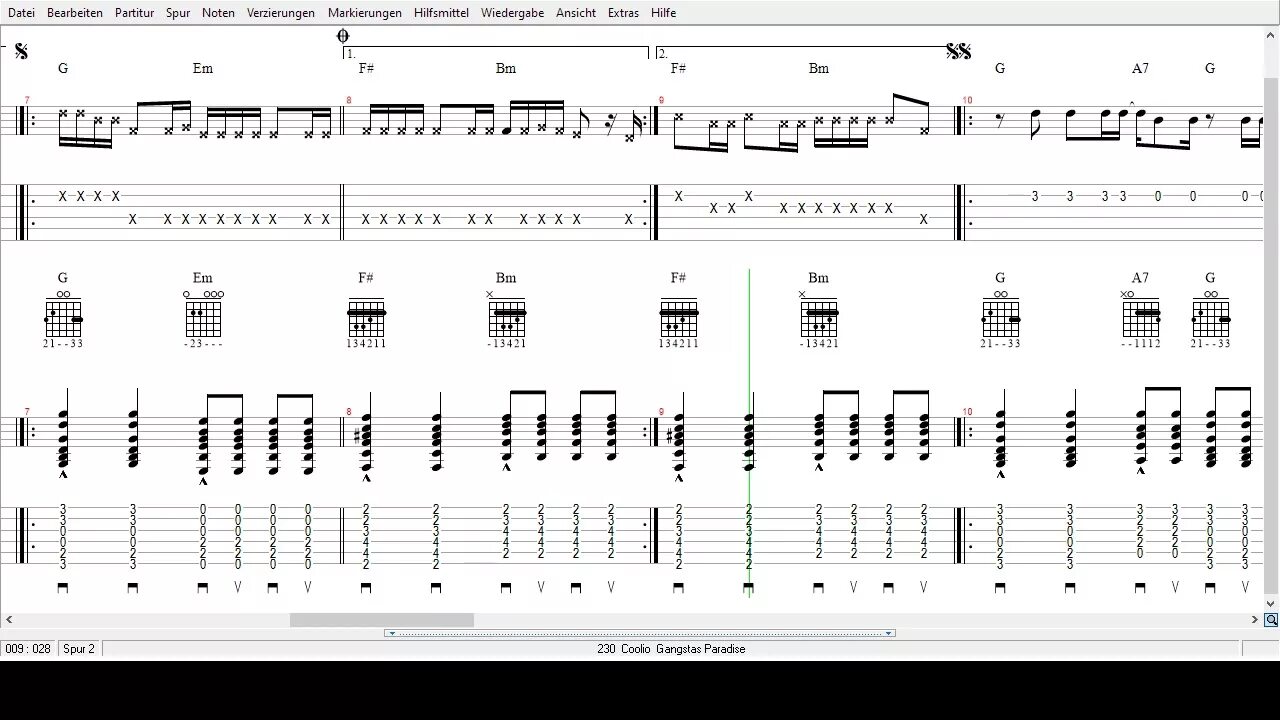Open the Markierungen menu

click(x=365, y=13)
